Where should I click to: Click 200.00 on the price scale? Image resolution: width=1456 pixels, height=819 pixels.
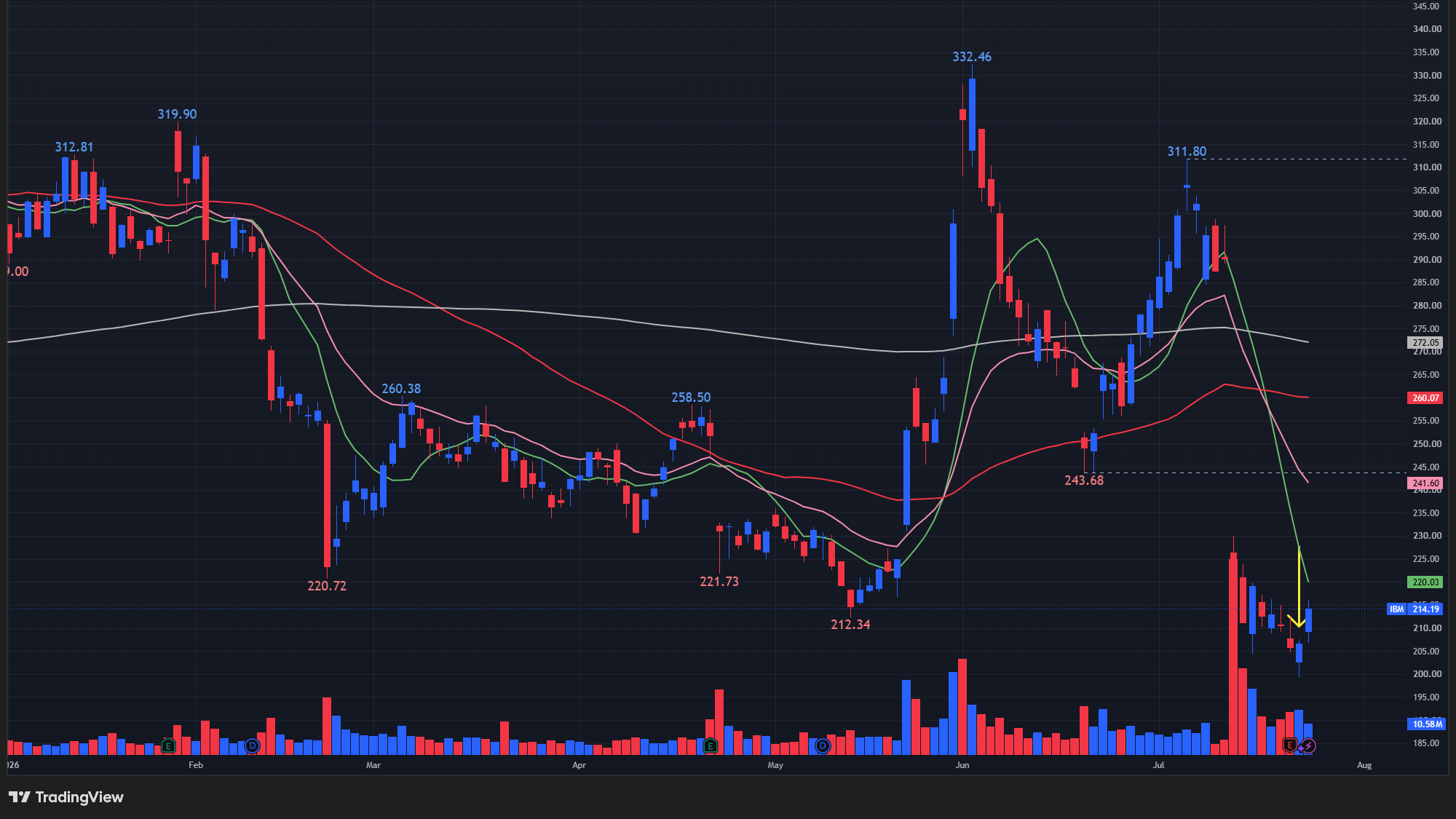click(x=1427, y=674)
